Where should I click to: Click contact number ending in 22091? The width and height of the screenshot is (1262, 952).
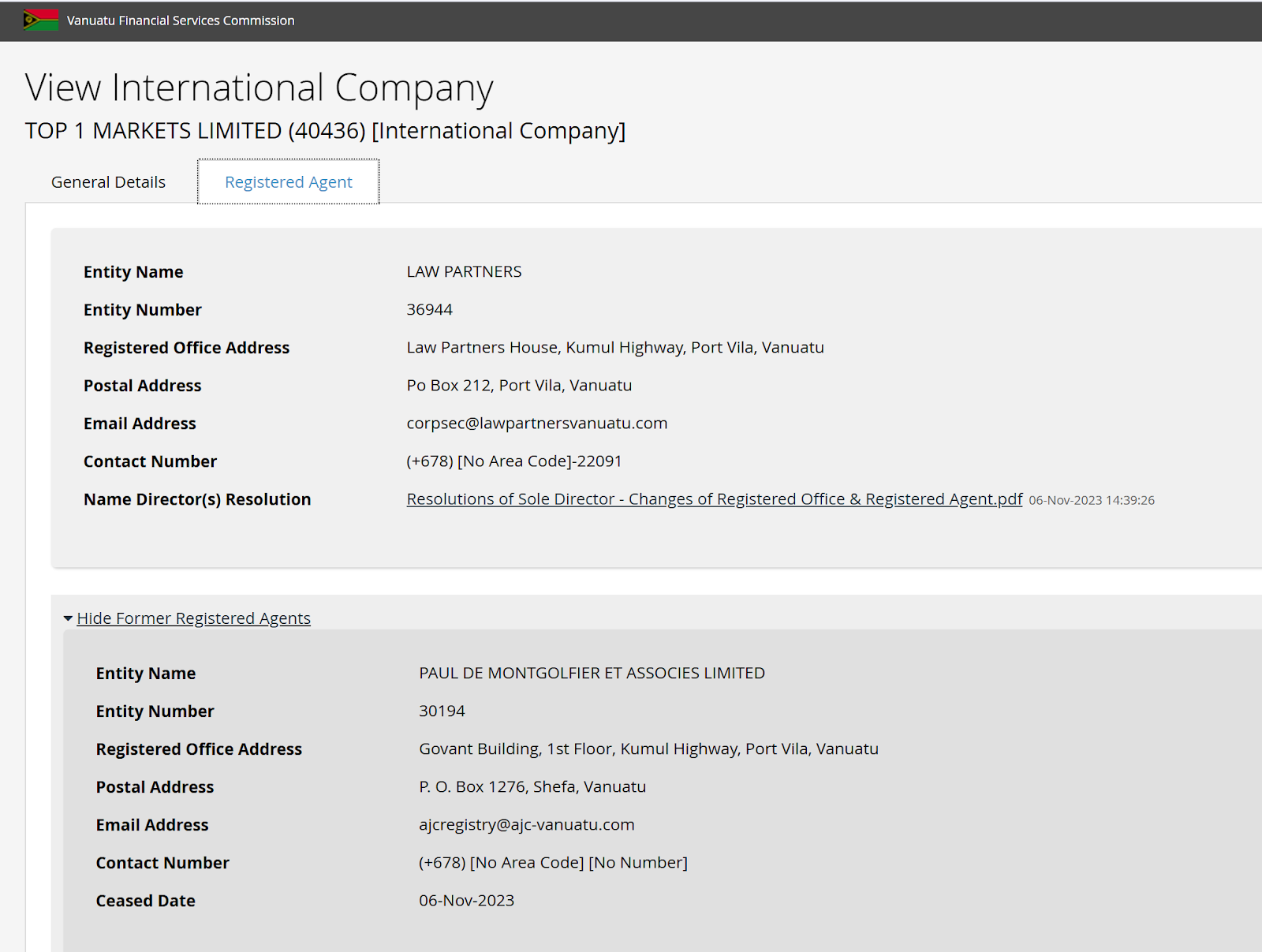(x=514, y=461)
